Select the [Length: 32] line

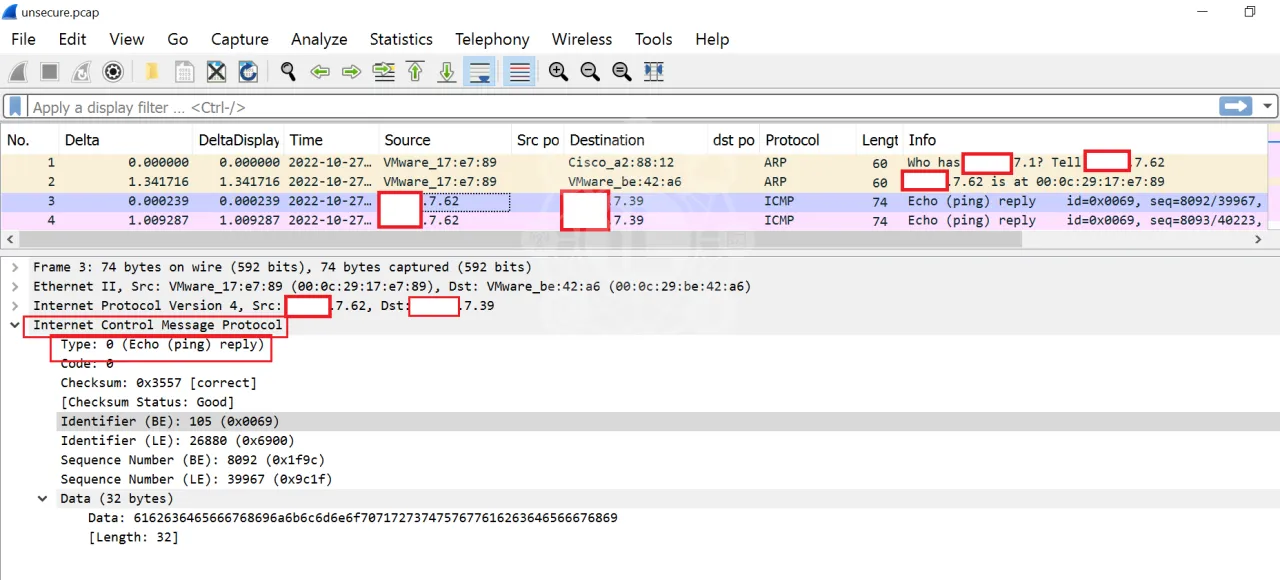[x=133, y=537]
